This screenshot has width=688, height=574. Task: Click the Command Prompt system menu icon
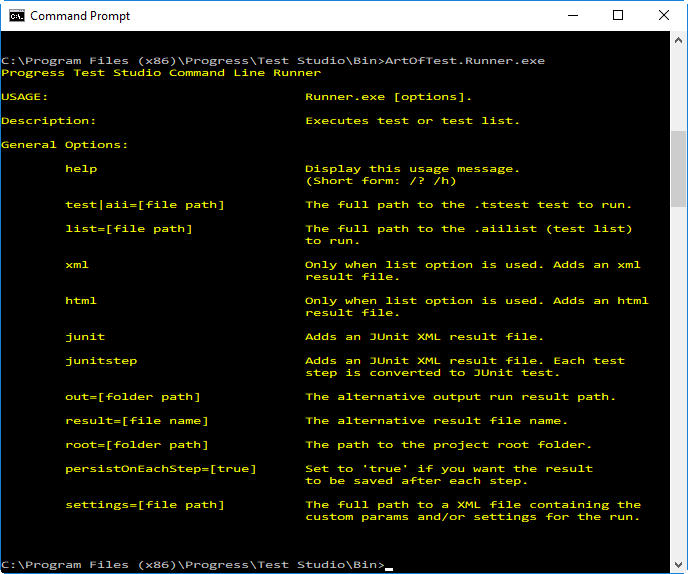click(x=17, y=16)
